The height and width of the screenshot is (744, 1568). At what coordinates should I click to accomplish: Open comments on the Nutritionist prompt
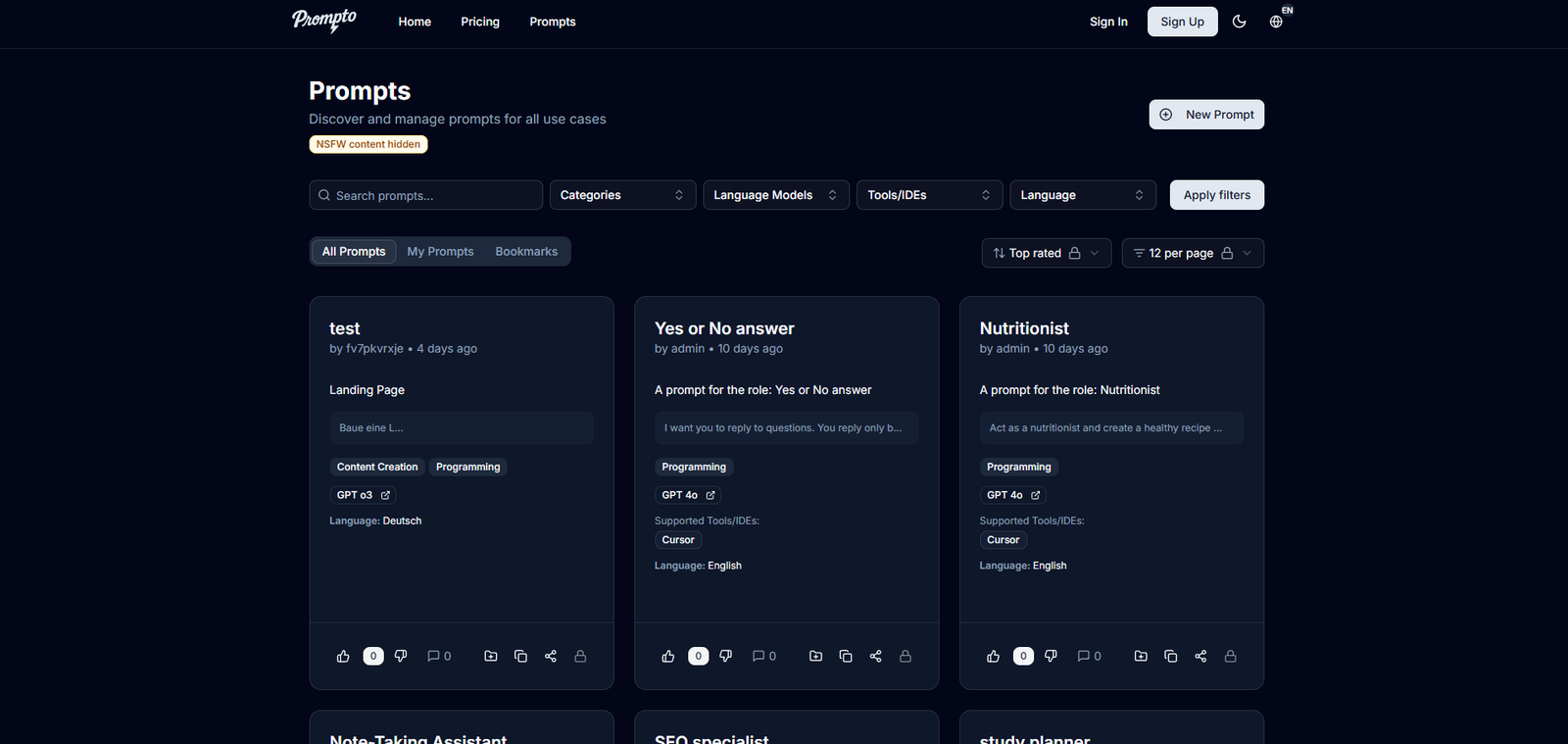[1089, 657]
